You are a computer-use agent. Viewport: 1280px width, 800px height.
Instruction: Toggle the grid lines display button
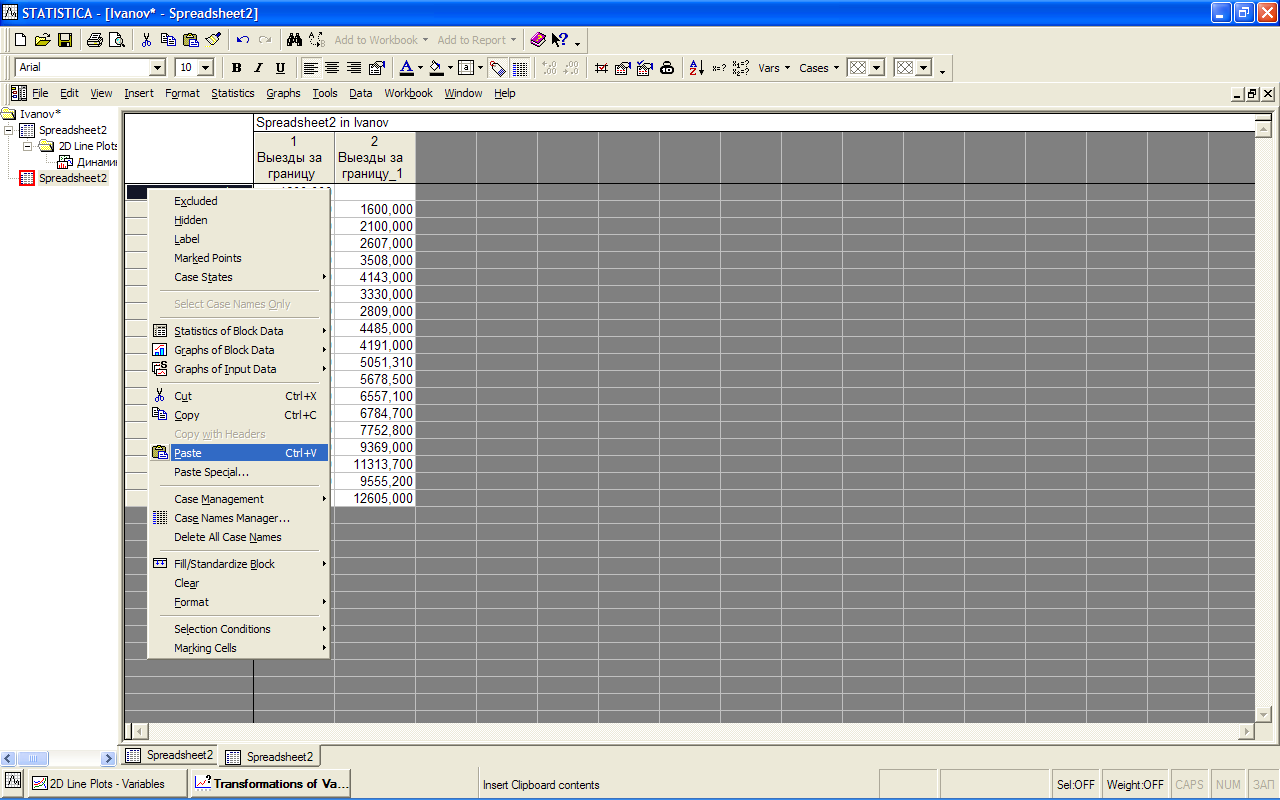tap(520, 68)
